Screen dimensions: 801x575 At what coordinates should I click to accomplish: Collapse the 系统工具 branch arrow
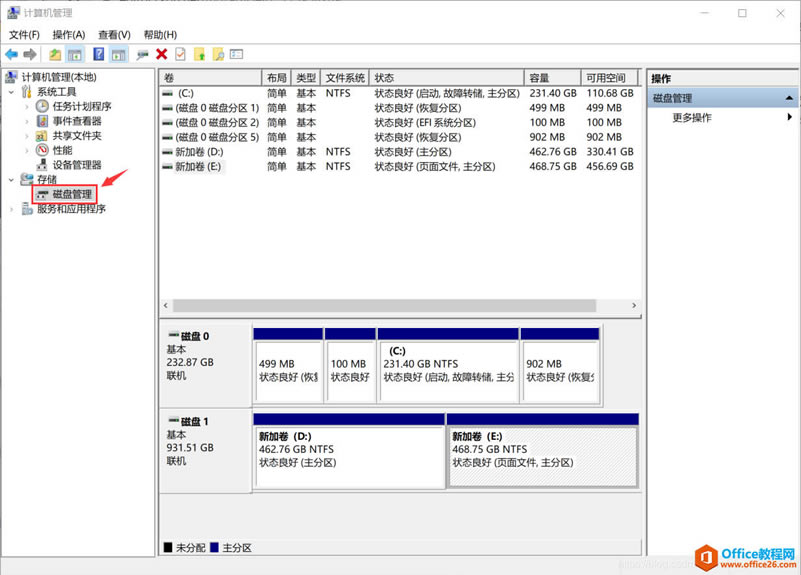click(12, 92)
